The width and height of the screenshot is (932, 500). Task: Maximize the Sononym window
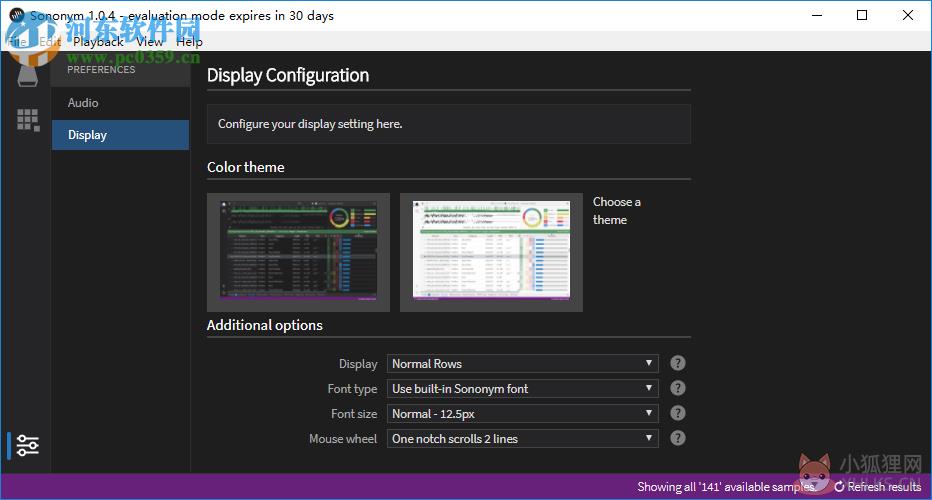point(862,15)
